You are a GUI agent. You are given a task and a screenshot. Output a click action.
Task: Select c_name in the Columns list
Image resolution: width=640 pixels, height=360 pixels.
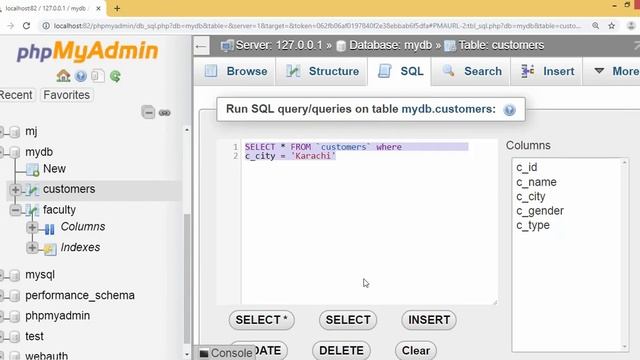[x=536, y=182]
